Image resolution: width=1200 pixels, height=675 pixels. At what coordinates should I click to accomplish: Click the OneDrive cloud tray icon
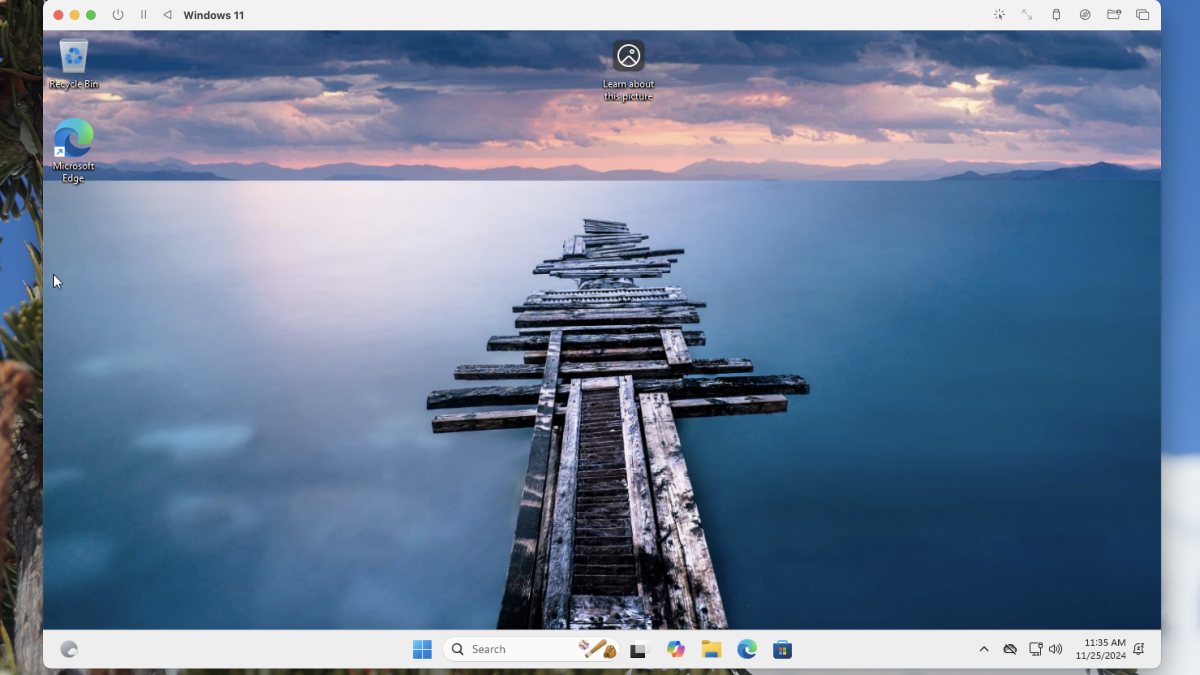(1010, 649)
